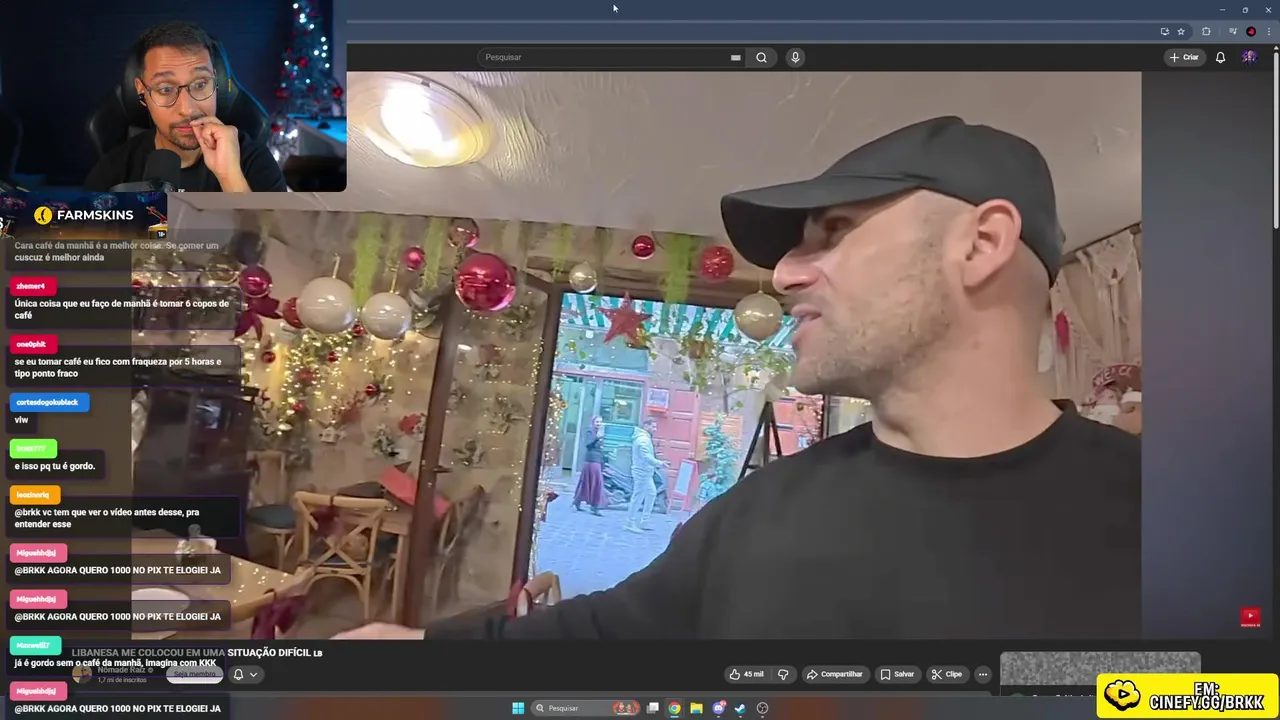Start voice search with microphone icon
Image resolution: width=1280 pixels, height=720 pixels.
coord(795,57)
